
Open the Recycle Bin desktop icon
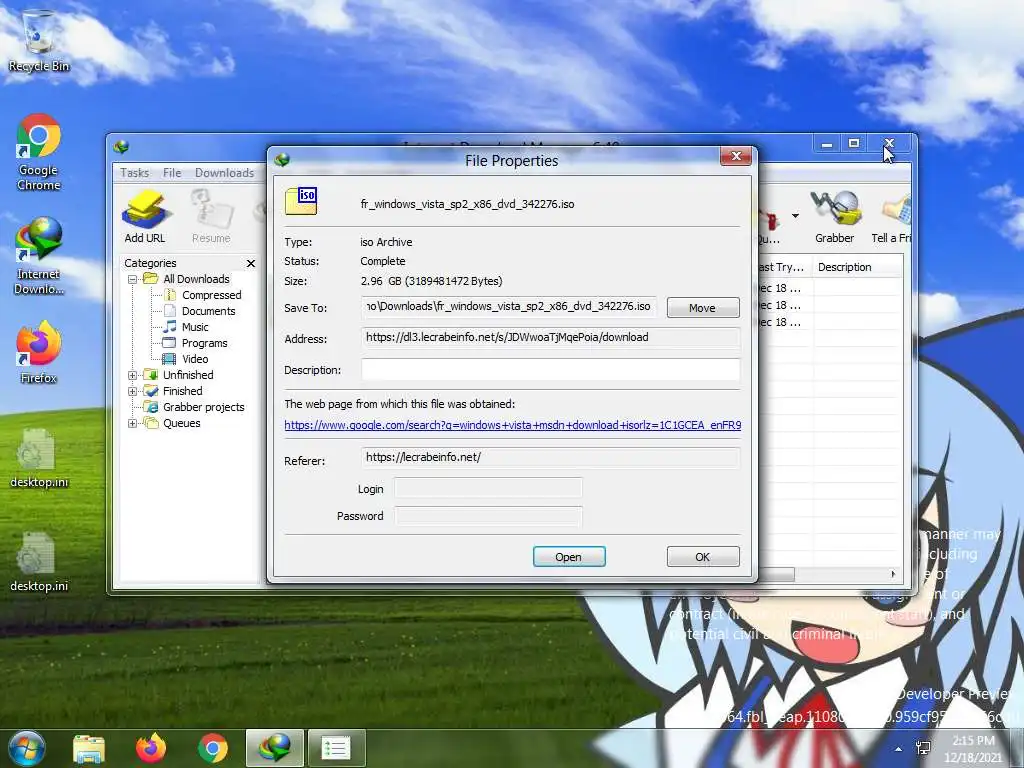(38, 39)
